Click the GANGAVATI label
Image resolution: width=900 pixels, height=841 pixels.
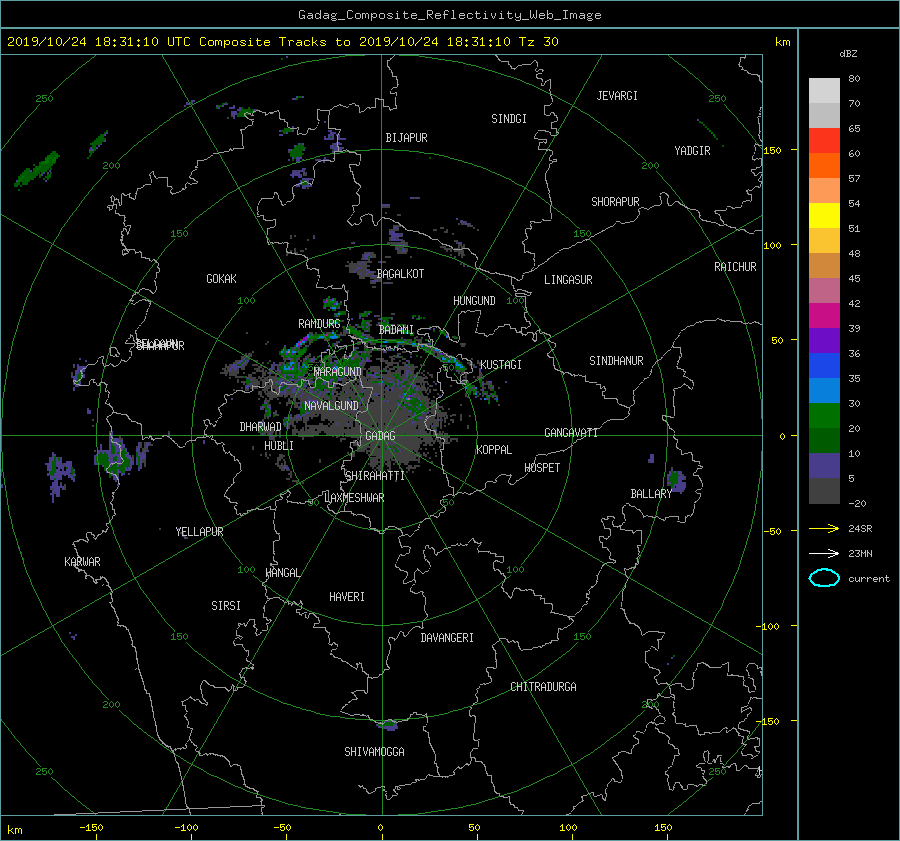(571, 432)
